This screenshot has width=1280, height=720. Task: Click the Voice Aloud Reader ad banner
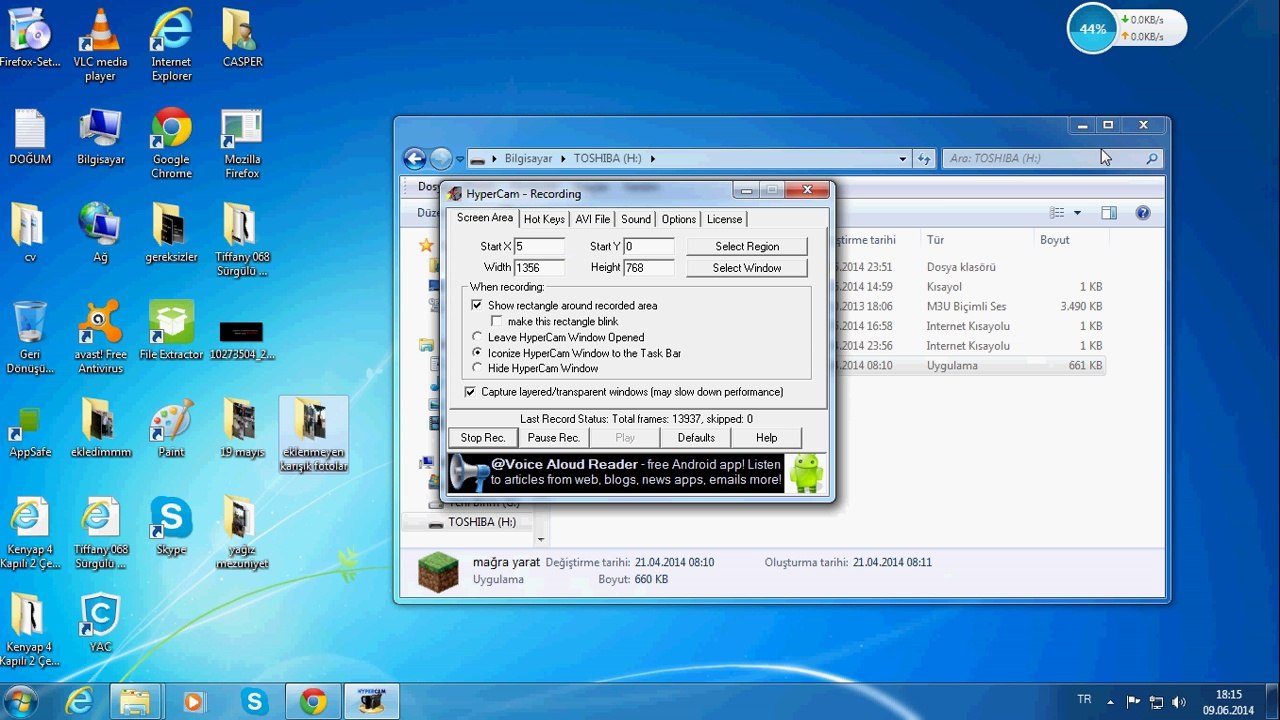(636, 473)
